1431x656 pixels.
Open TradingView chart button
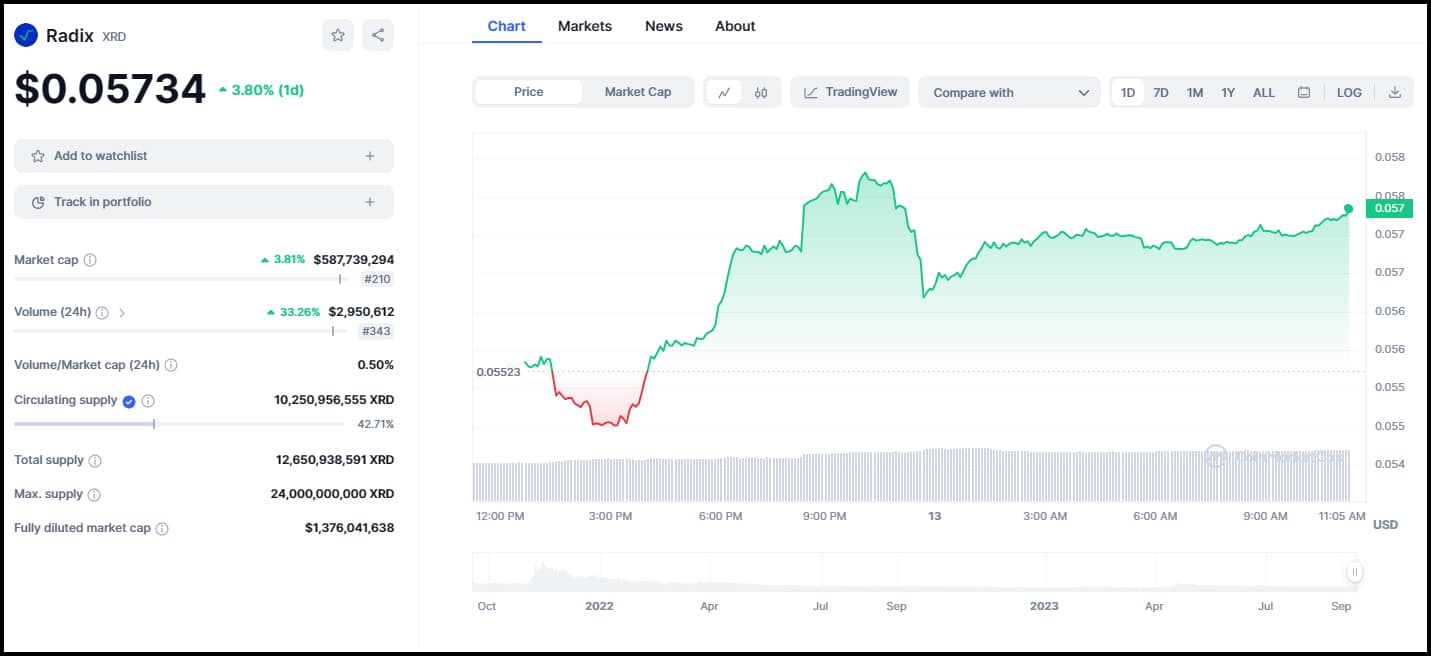click(850, 92)
